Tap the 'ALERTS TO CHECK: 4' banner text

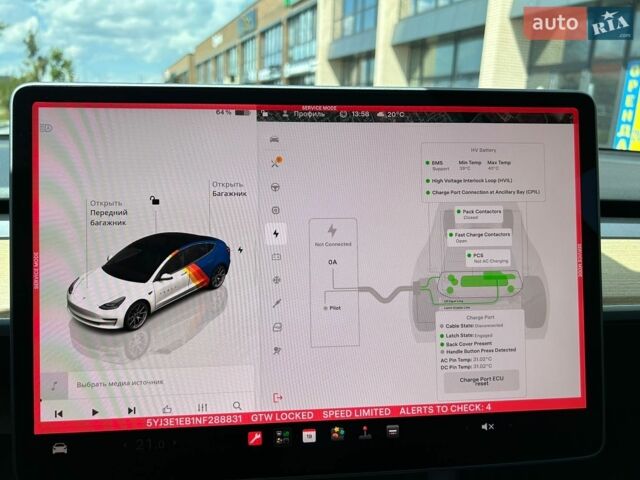(445, 409)
